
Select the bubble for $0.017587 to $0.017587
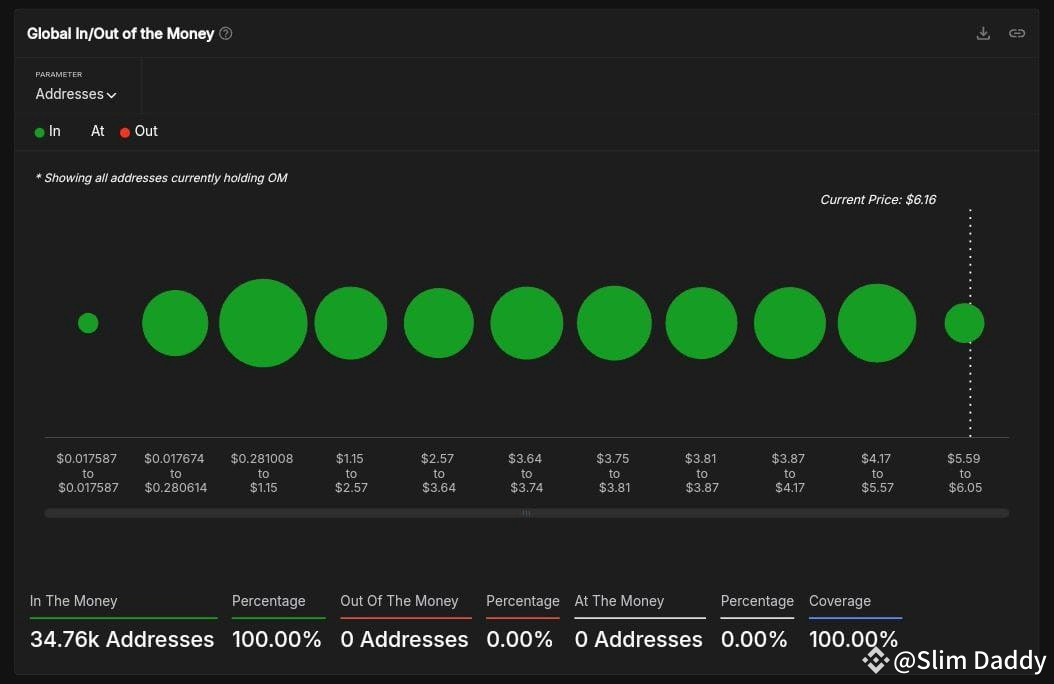pyautogui.click(x=88, y=323)
